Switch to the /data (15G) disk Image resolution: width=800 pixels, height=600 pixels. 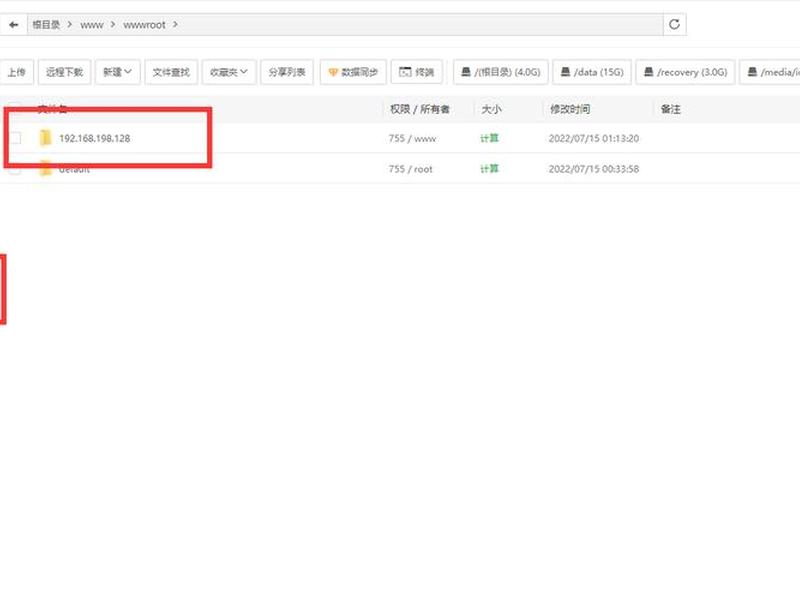(592, 72)
